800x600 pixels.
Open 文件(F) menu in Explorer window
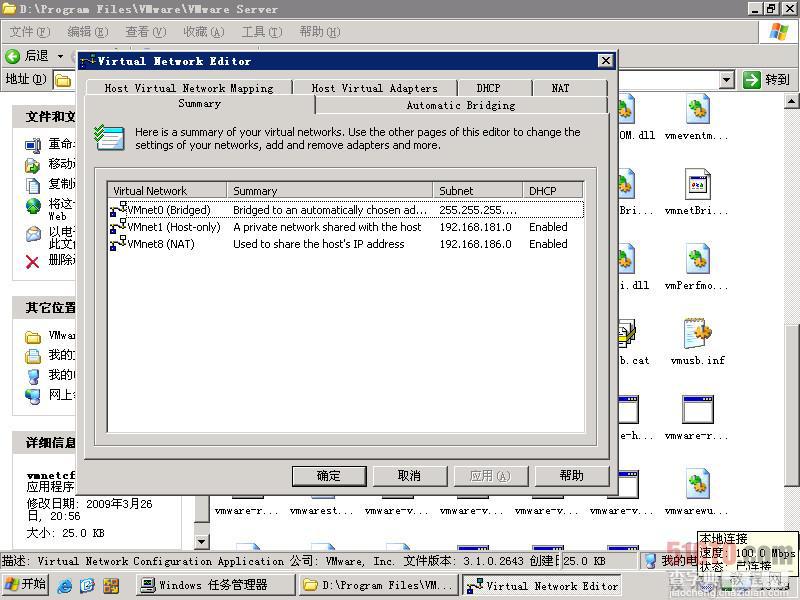pos(30,32)
